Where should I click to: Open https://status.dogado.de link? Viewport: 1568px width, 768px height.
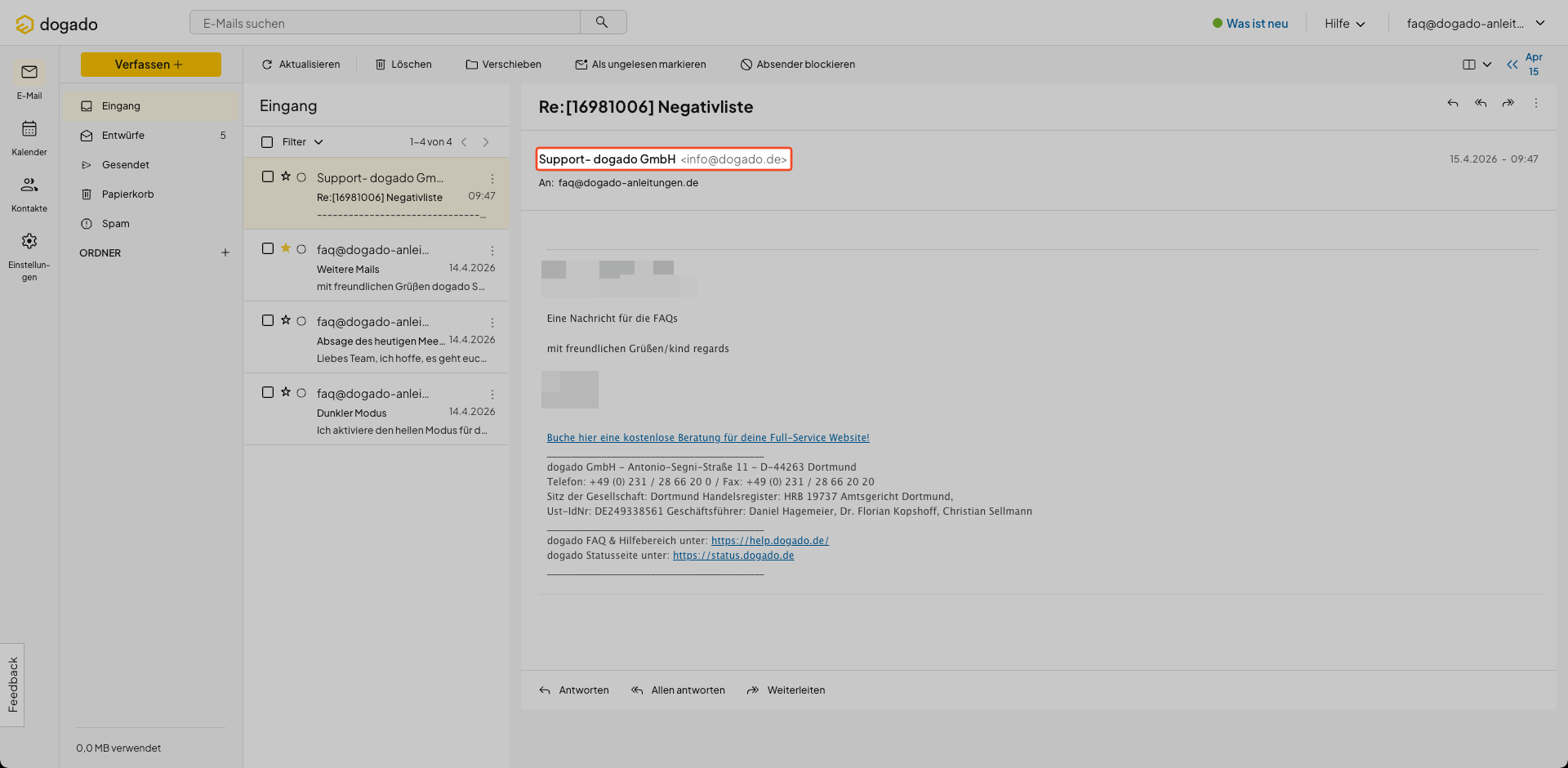pyautogui.click(x=733, y=556)
